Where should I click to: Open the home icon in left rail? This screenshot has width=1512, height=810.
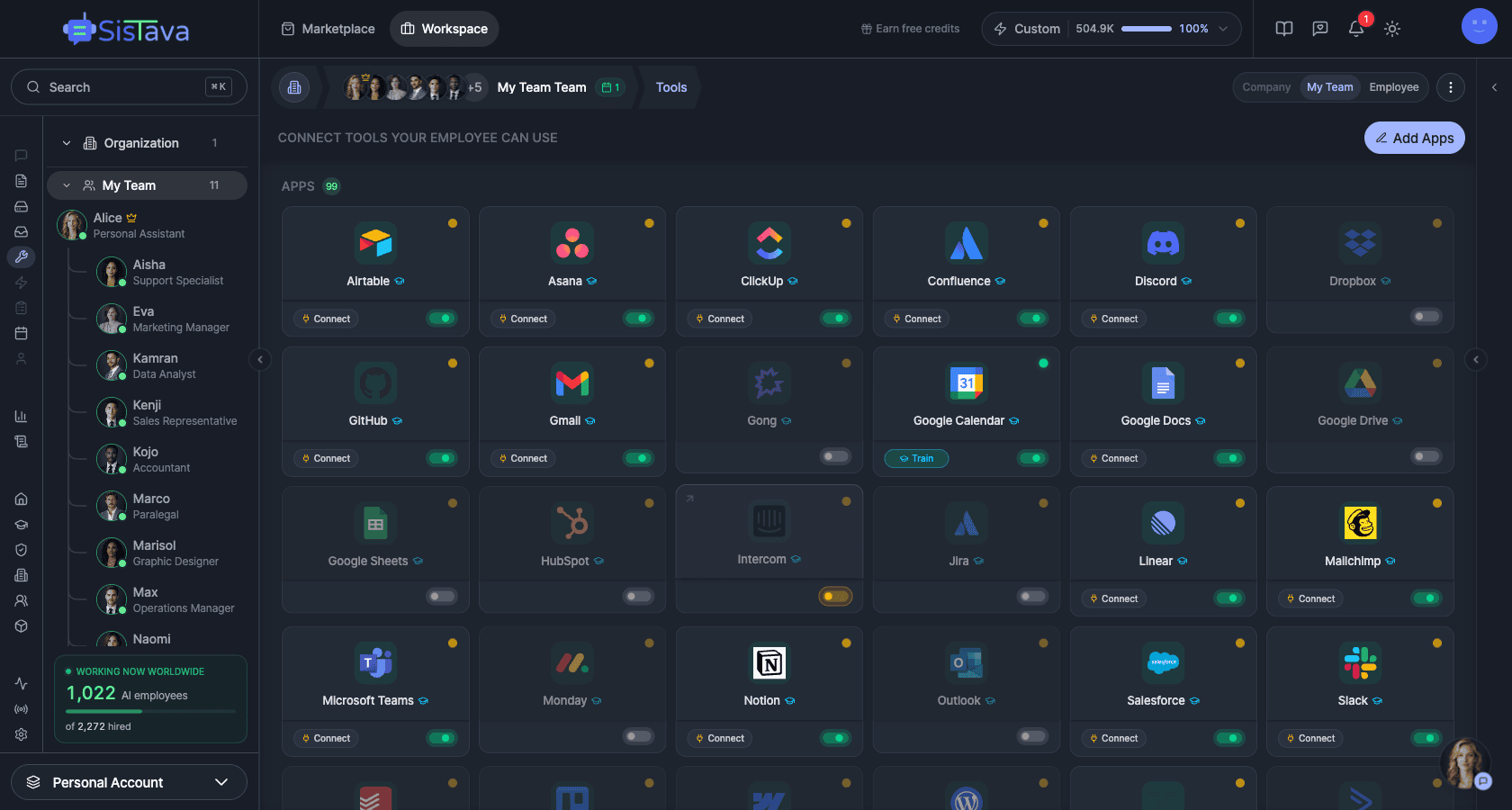[21, 499]
